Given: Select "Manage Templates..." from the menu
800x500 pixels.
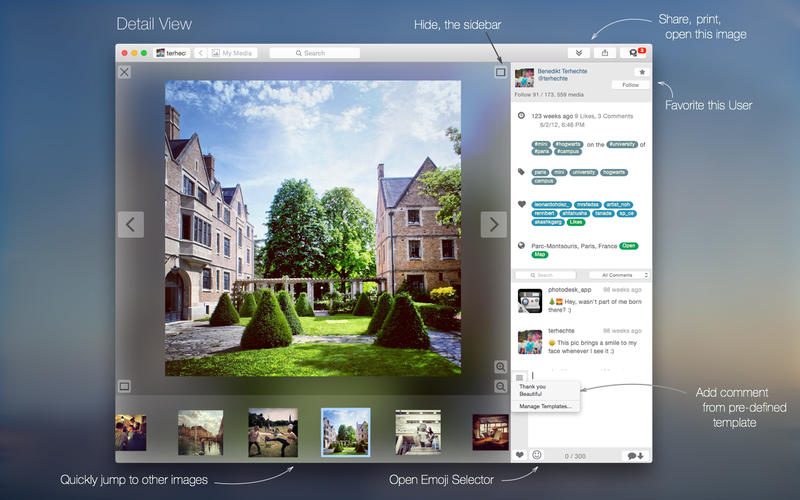Looking at the screenshot, I should [545, 406].
